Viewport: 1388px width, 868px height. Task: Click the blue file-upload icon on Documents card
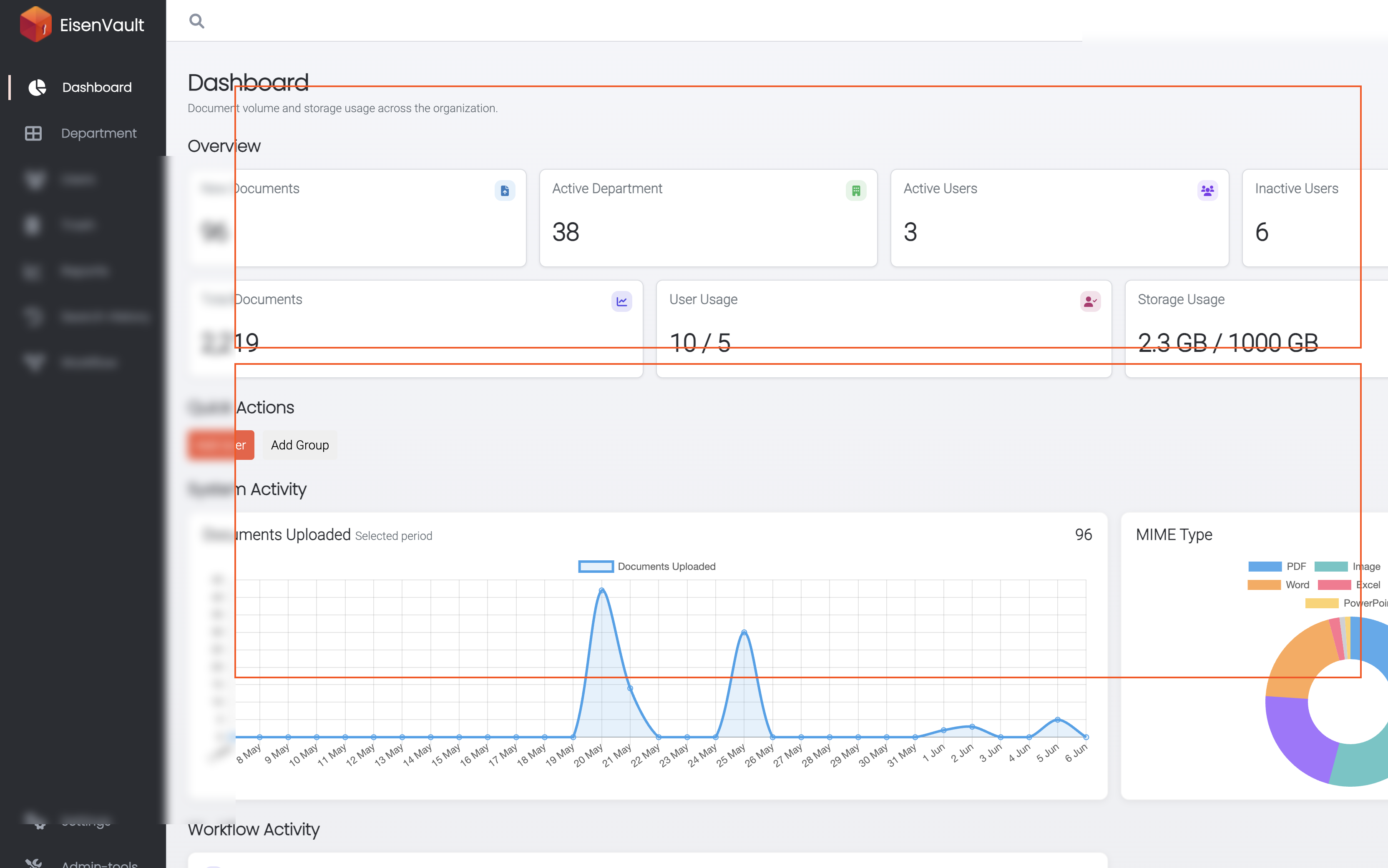pyautogui.click(x=505, y=191)
